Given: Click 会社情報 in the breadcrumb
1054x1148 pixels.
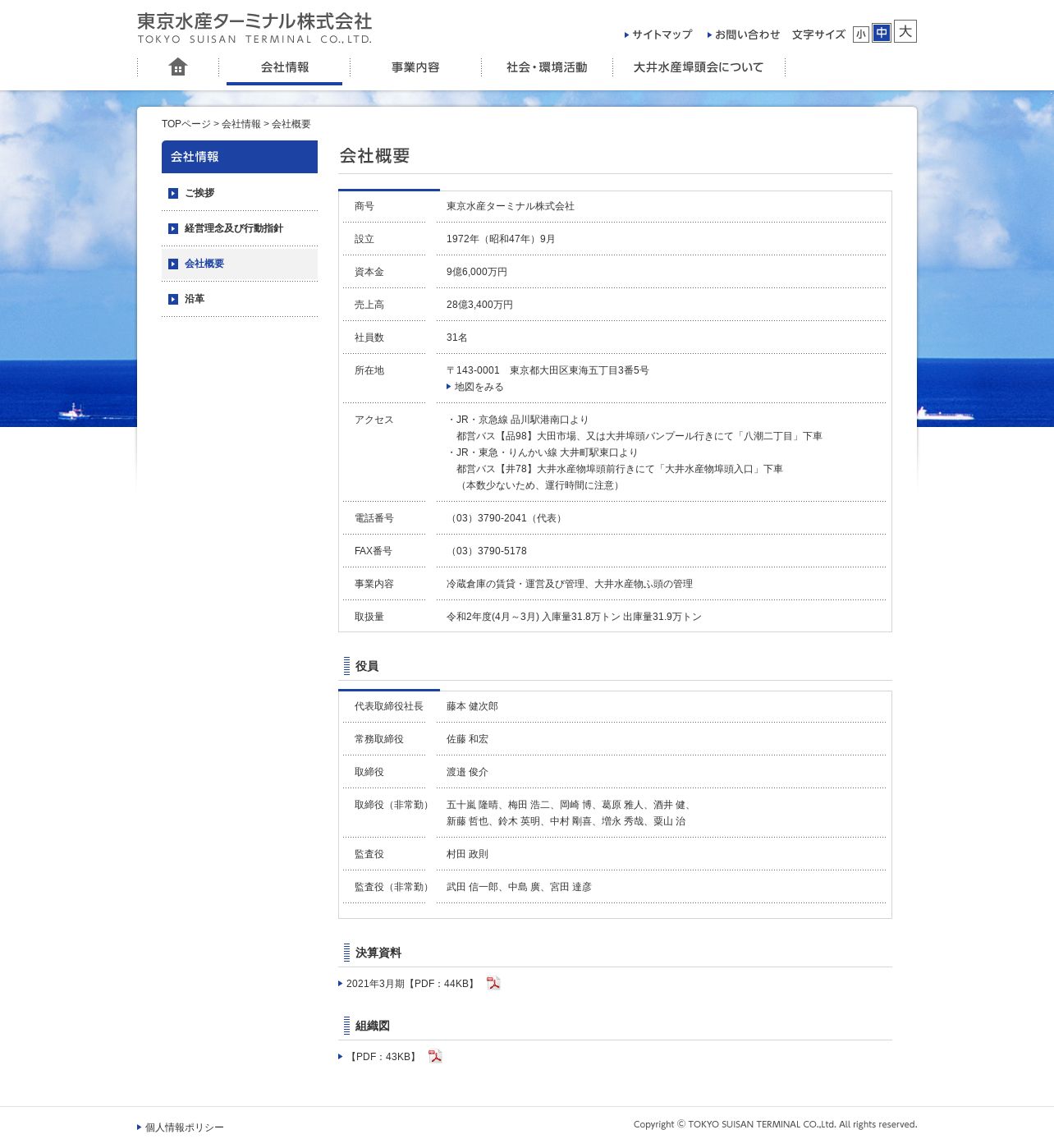Looking at the screenshot, I should [241, 124].
